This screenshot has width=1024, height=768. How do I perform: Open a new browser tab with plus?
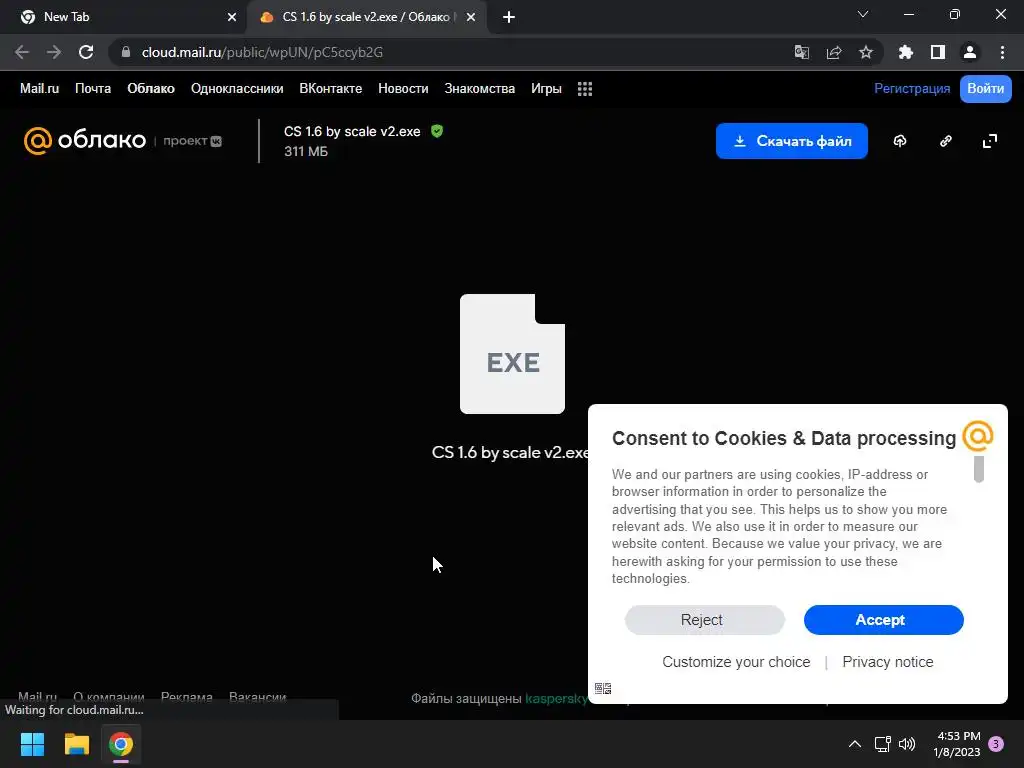[509, 17]
